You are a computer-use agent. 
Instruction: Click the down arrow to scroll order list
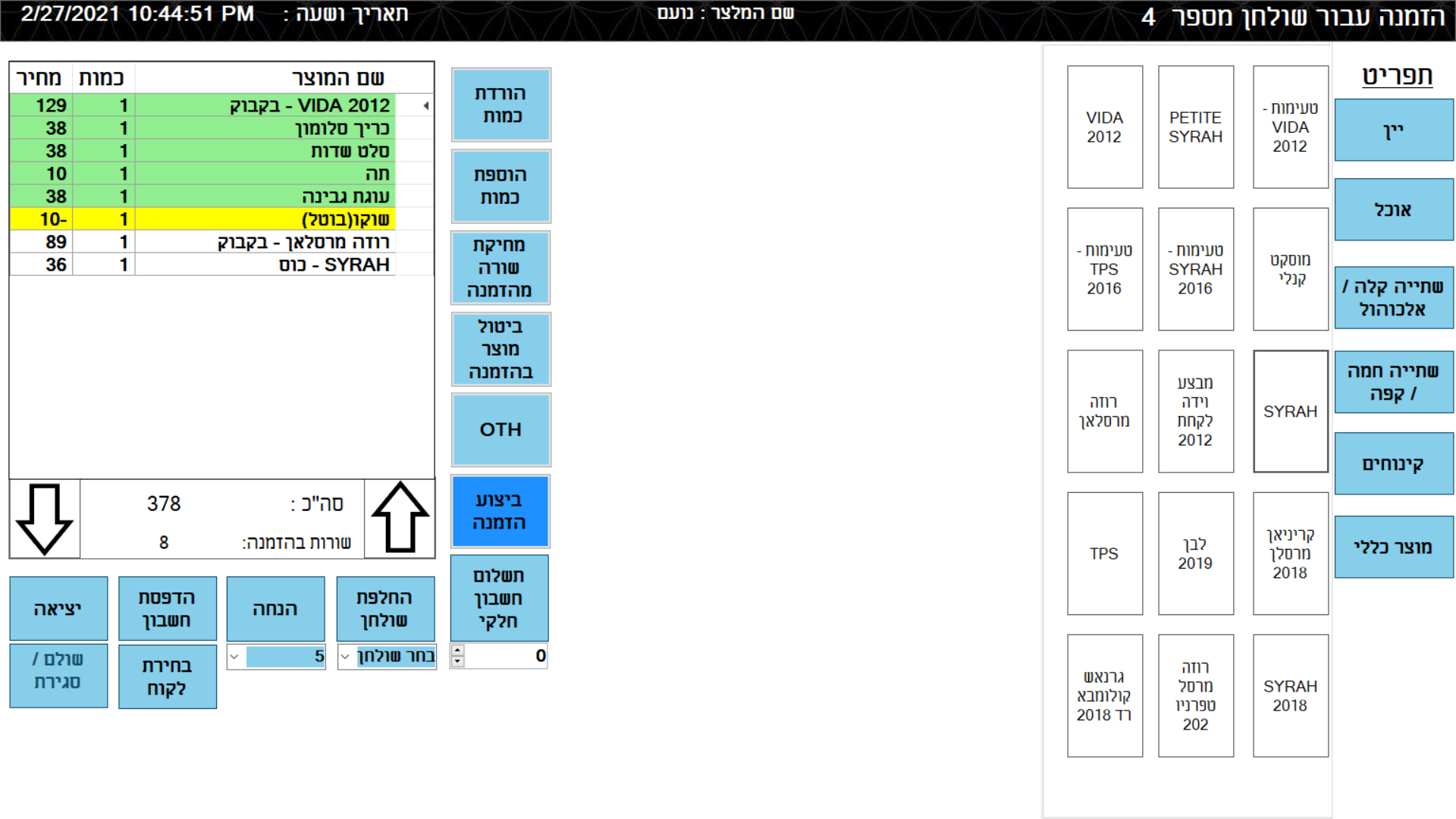click(x=44, y=519)
